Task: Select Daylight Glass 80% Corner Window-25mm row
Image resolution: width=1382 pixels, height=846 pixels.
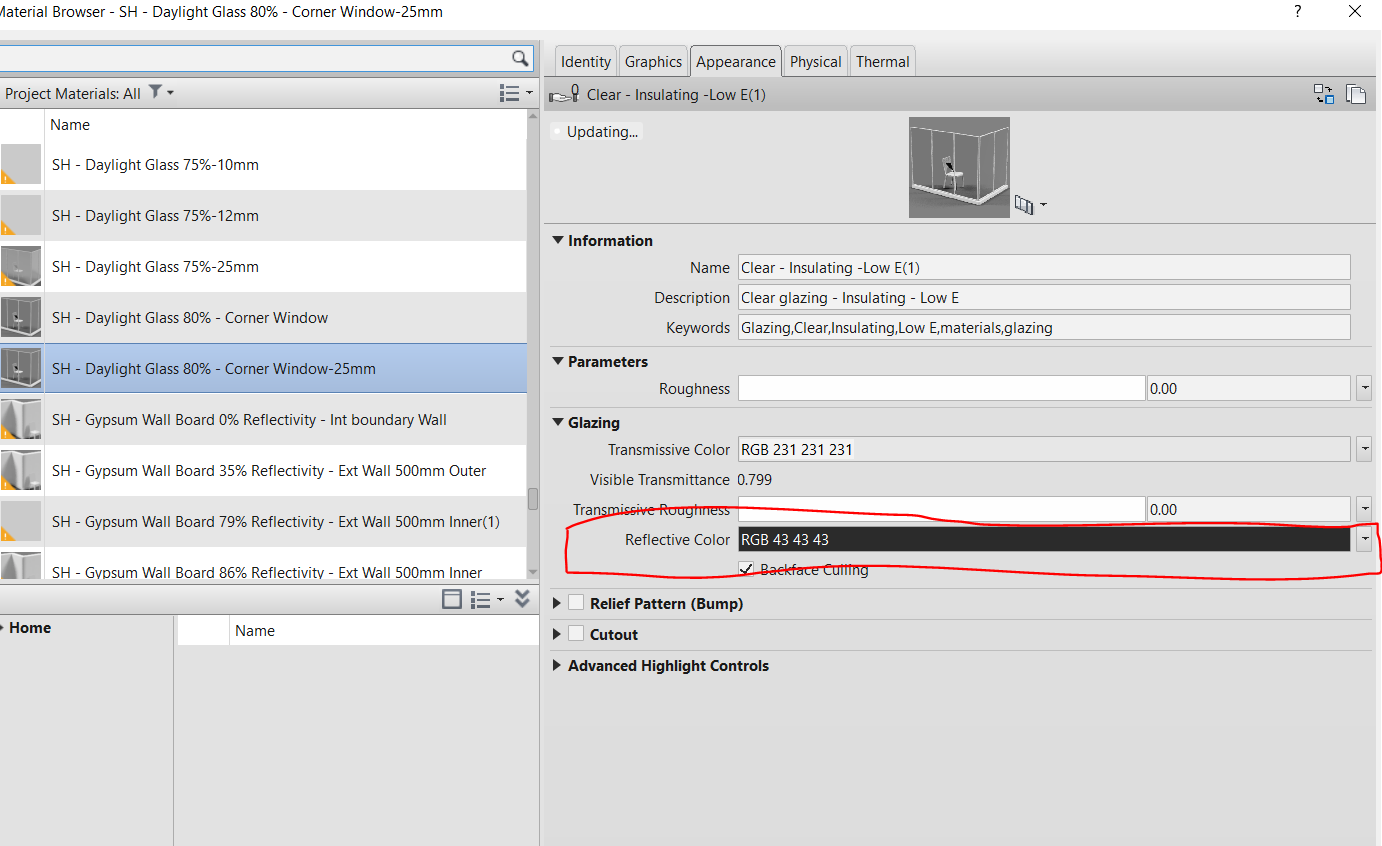Action: tap(263, 368)
